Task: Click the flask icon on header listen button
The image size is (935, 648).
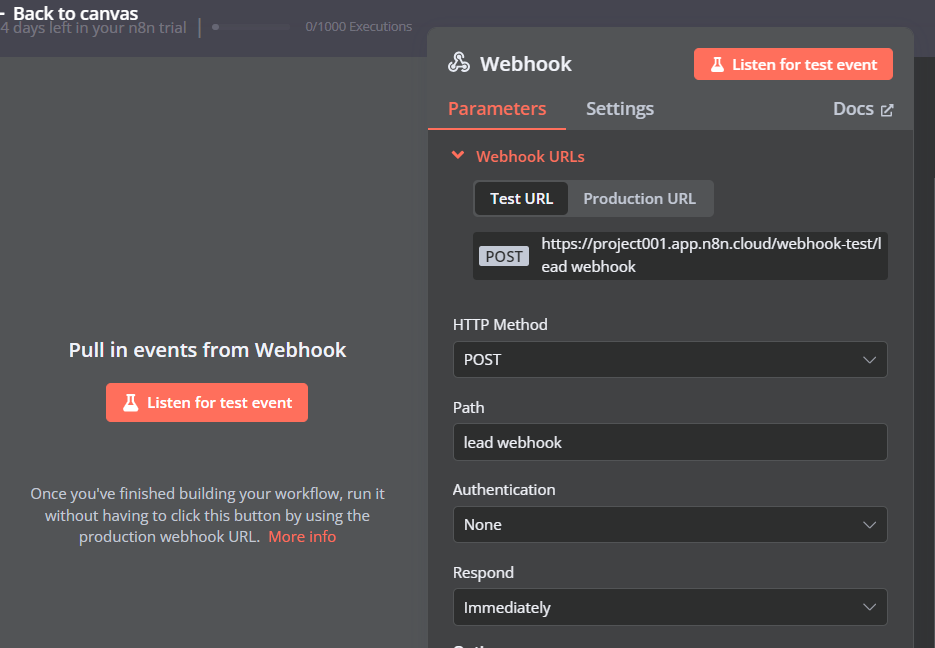Action: click(x=717, y=64)
